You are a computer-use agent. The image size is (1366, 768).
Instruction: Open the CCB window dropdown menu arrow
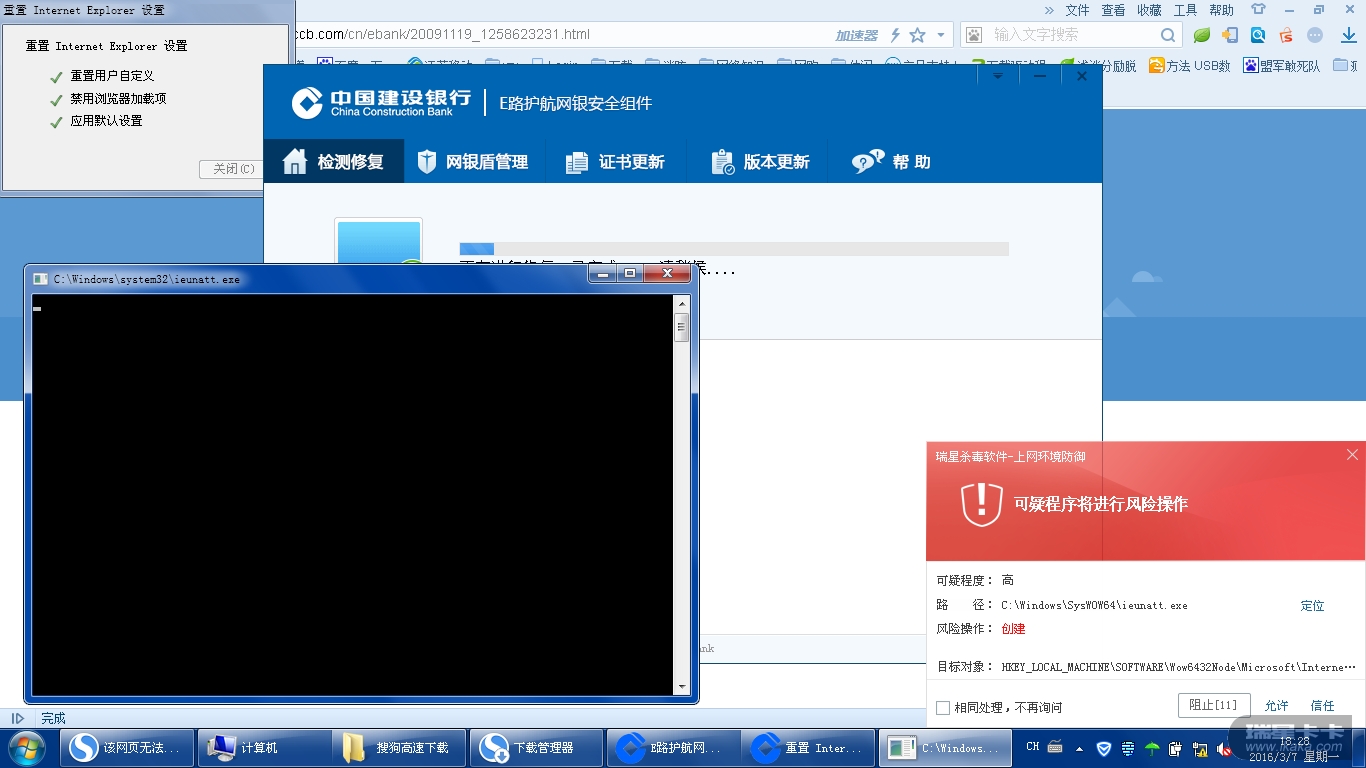coord(997,76)
